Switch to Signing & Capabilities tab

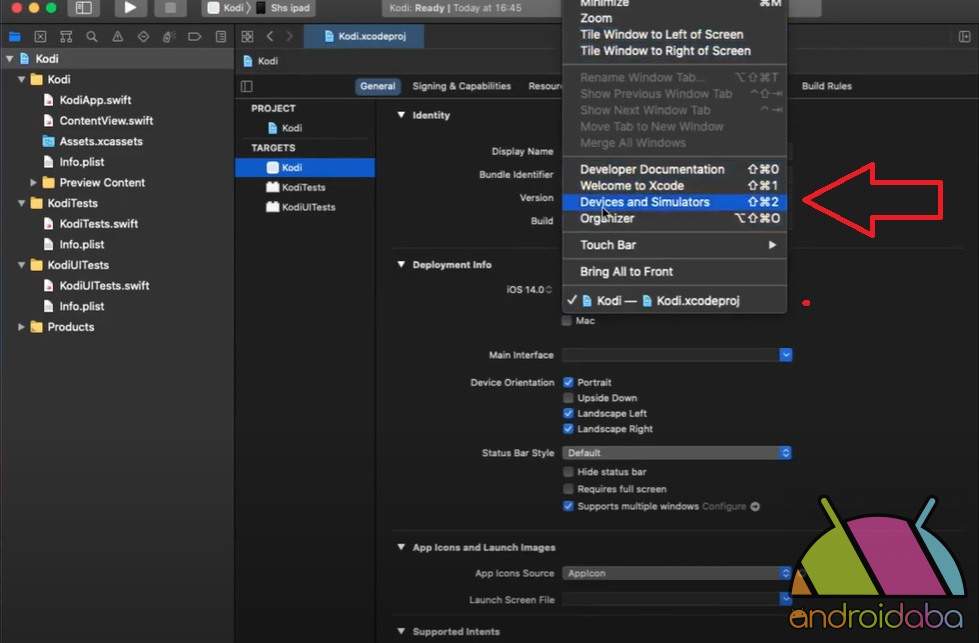pyautogui.click(x=461, y=86)
